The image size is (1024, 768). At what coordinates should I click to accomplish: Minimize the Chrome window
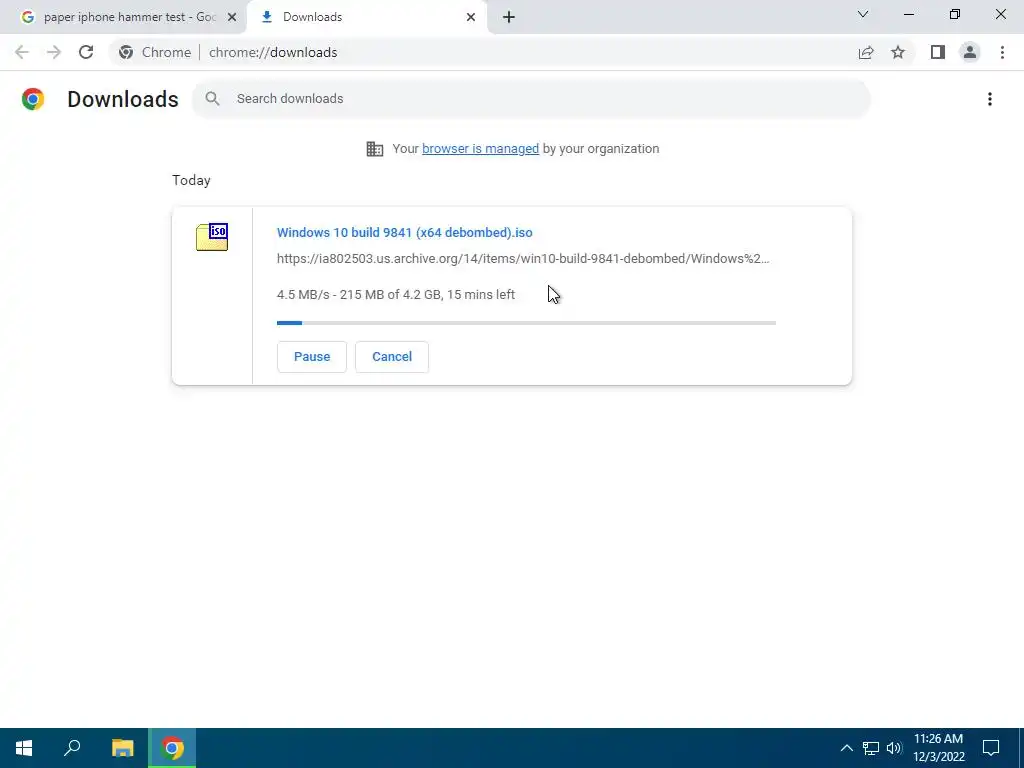click(x=909, y=14)
